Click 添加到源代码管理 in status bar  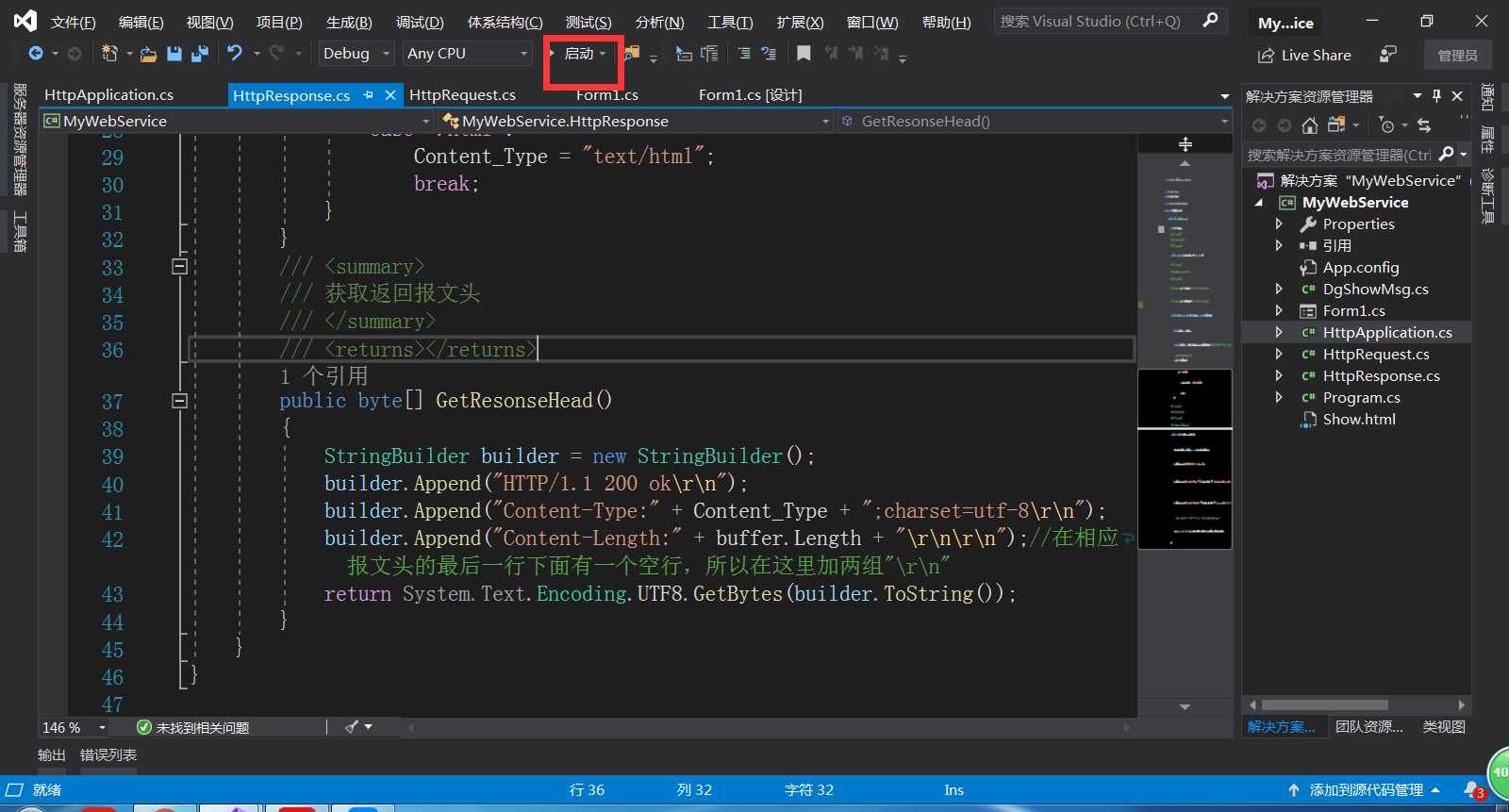click(1366, 790)
